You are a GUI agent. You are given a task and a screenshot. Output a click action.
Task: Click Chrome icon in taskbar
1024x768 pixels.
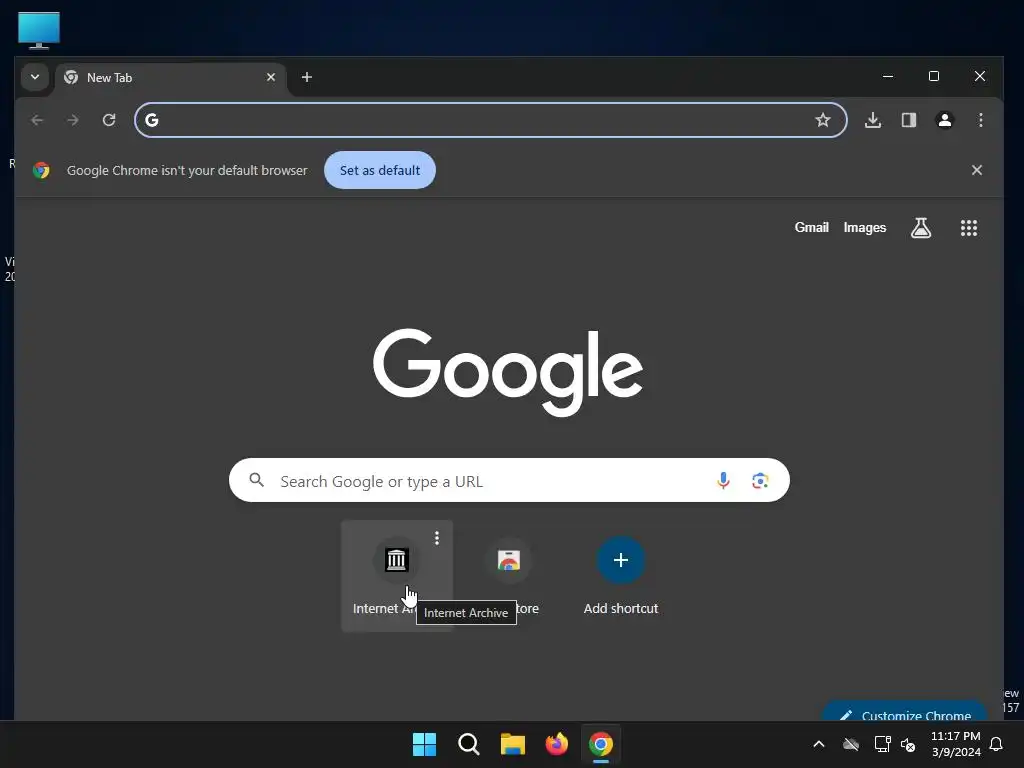(x=601, y=744)
